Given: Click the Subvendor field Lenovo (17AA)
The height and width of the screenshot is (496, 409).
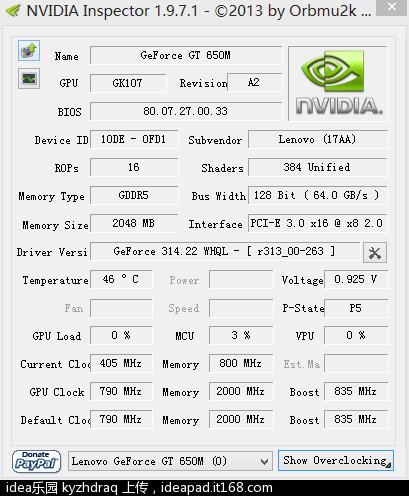Looking at the screenshot, I should (318, 139).
